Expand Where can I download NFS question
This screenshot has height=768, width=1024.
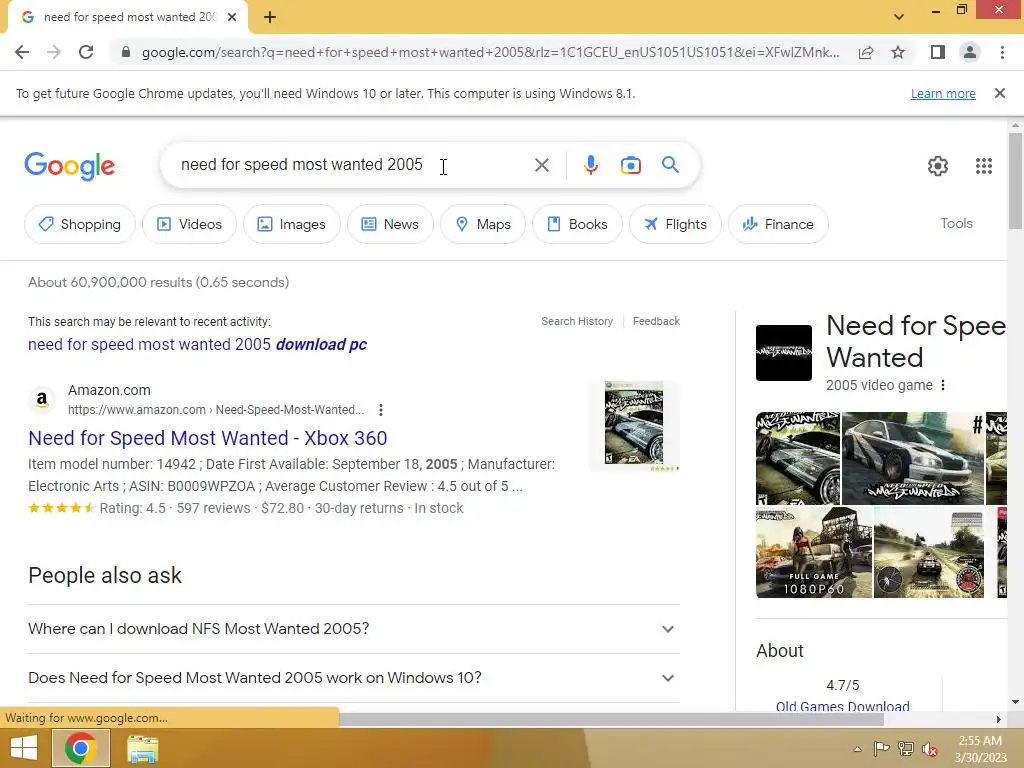(x=353, y=629)
